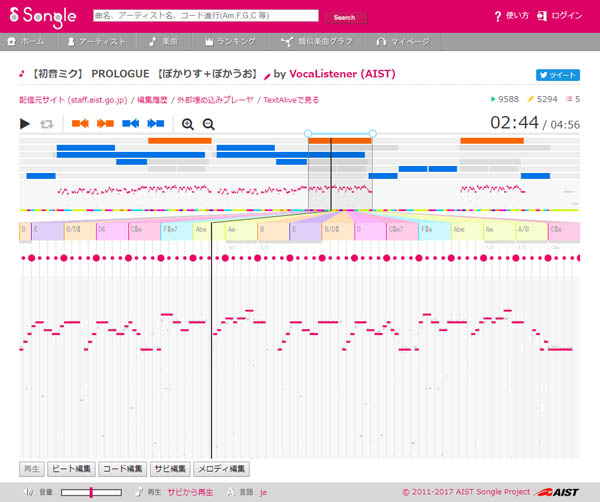Click the コード編集 chord edit button
This screenshot has height=502, width=600.
click(123, 468)
